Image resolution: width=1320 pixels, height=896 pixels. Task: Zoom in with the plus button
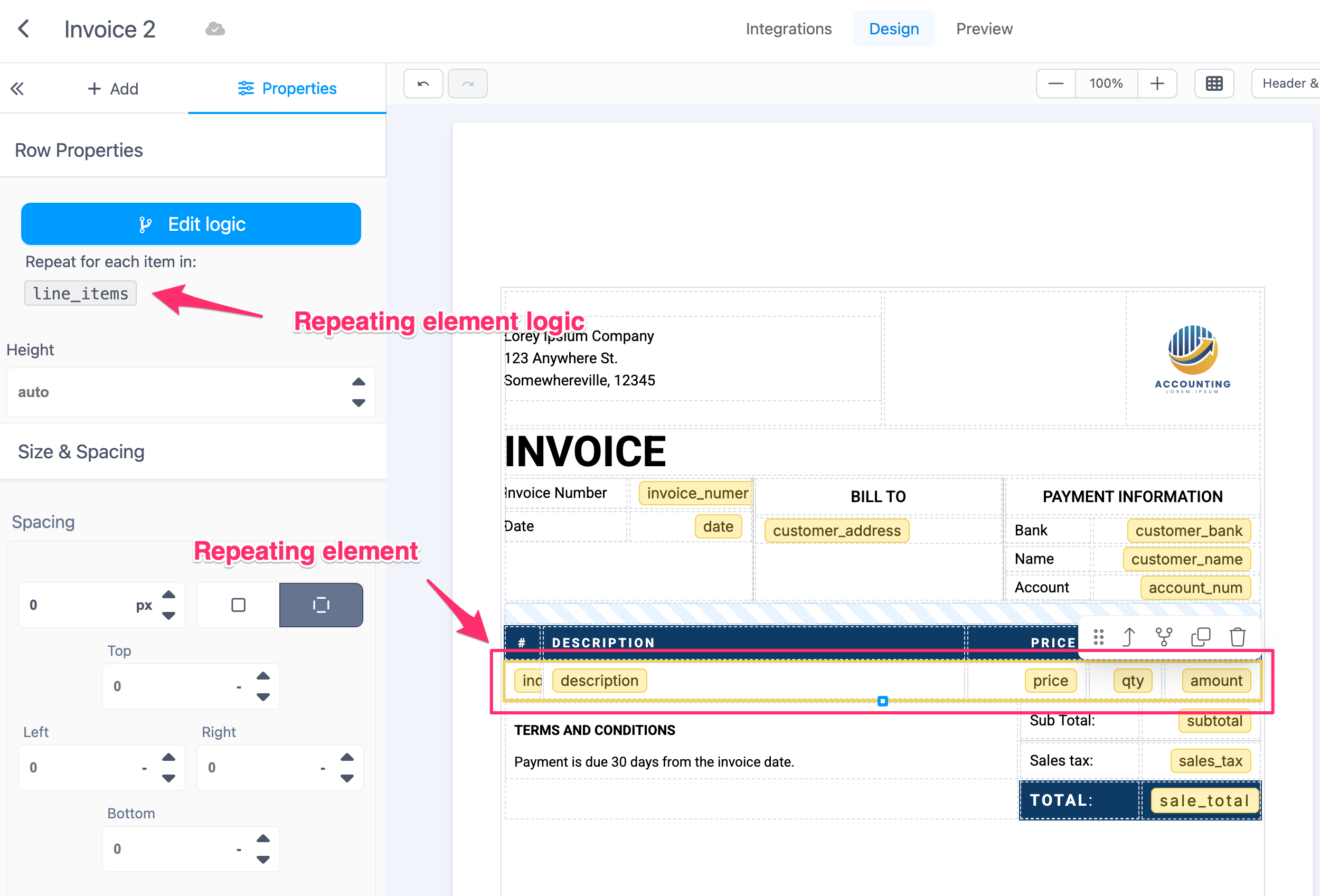(1157, 83)
